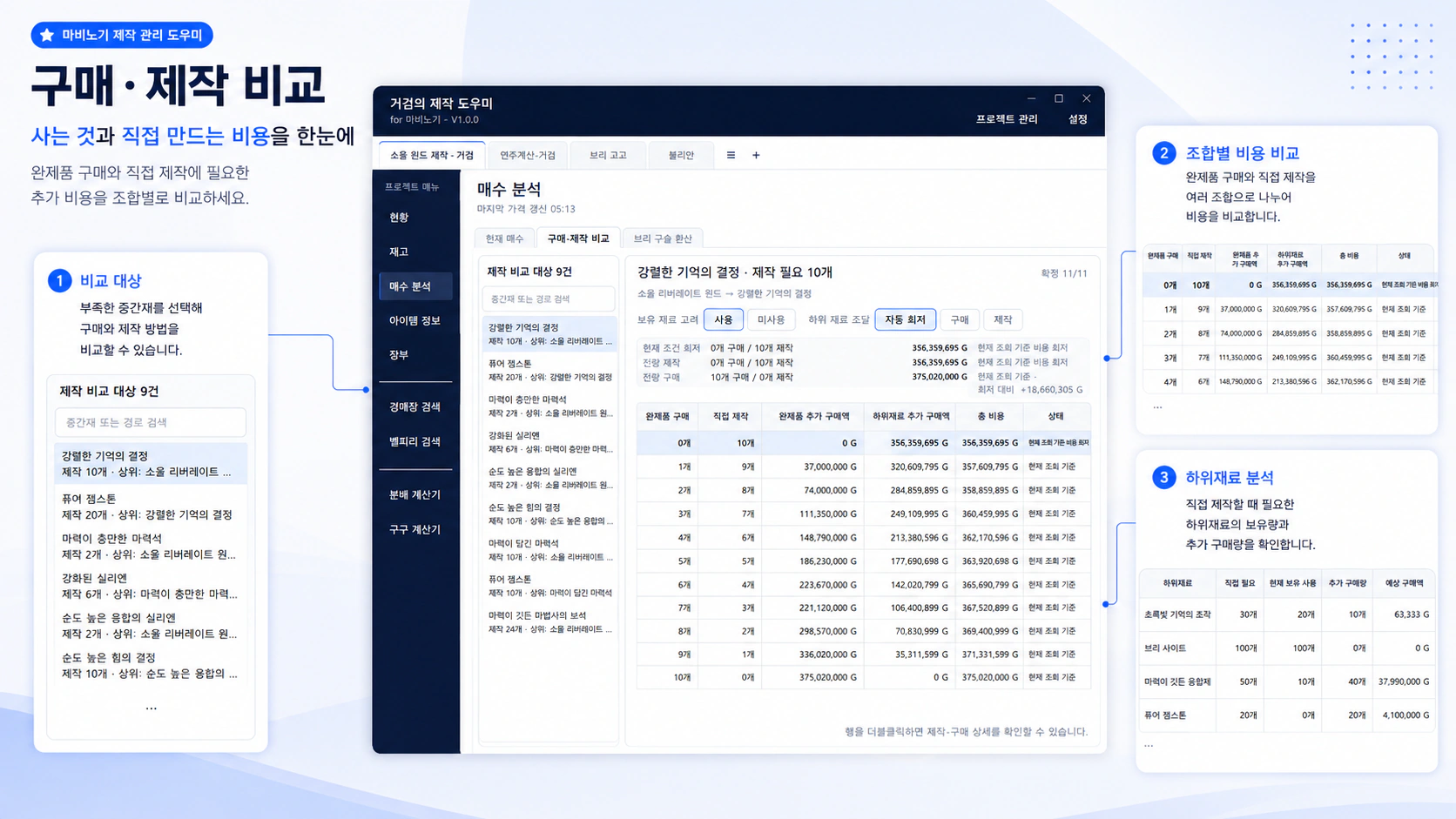The height and width of the screenshot is (819, 1456).
Task: Select 퓨어 젬스톤 제작 20개 in app window list
Action: point(549,370)
